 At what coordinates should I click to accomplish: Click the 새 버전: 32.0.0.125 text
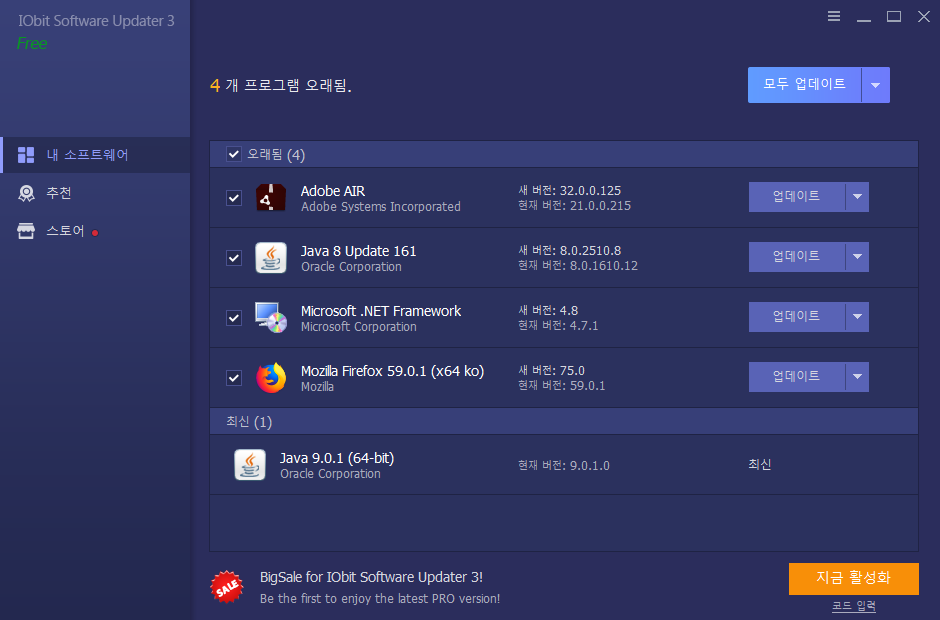(570, 191)
